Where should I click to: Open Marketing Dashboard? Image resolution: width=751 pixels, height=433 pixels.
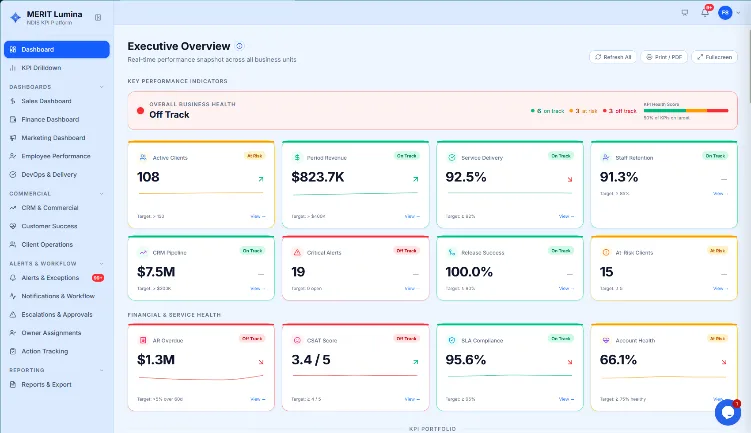tap(57, 138)
